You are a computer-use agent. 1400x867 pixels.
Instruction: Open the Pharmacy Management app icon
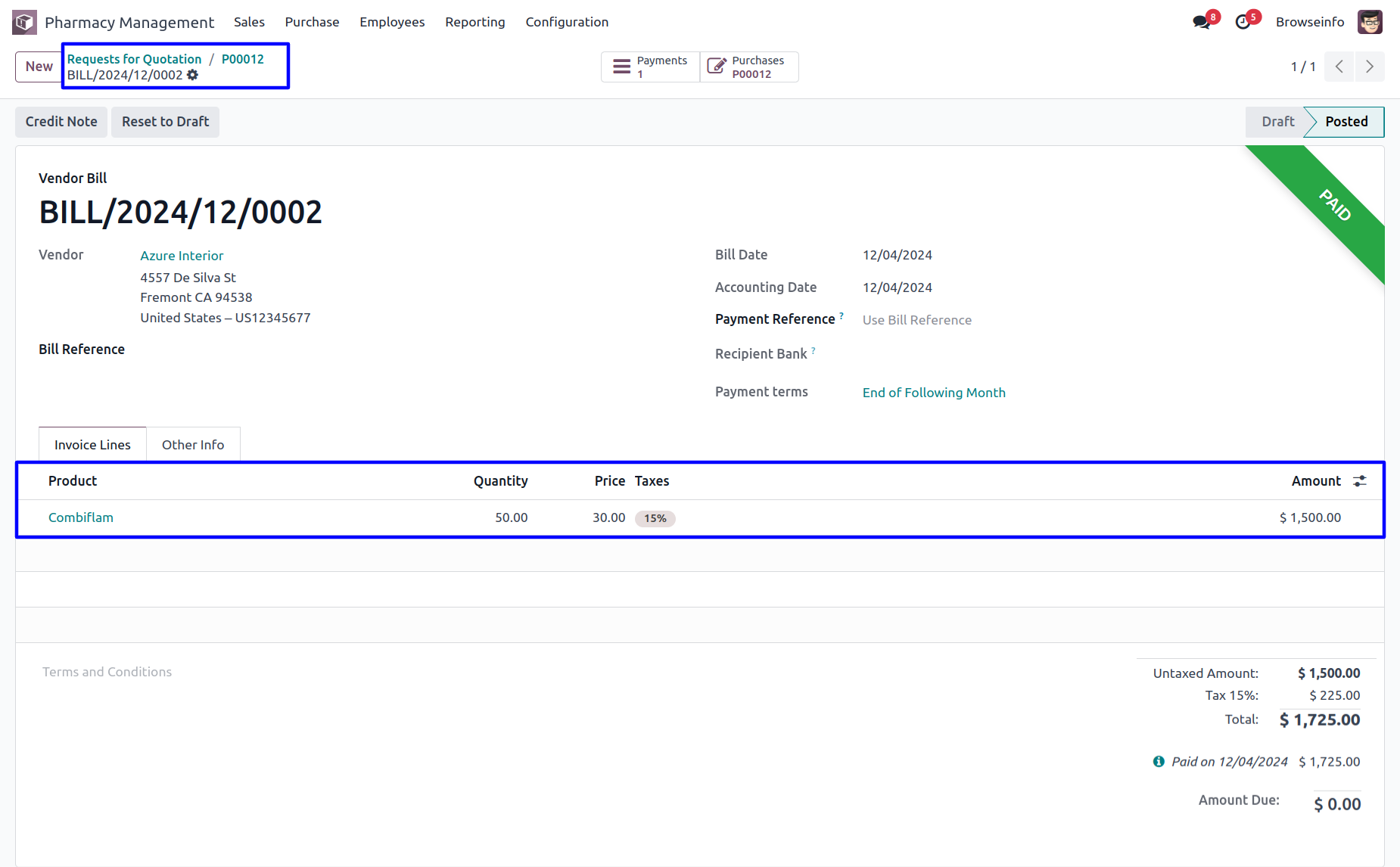24,22
